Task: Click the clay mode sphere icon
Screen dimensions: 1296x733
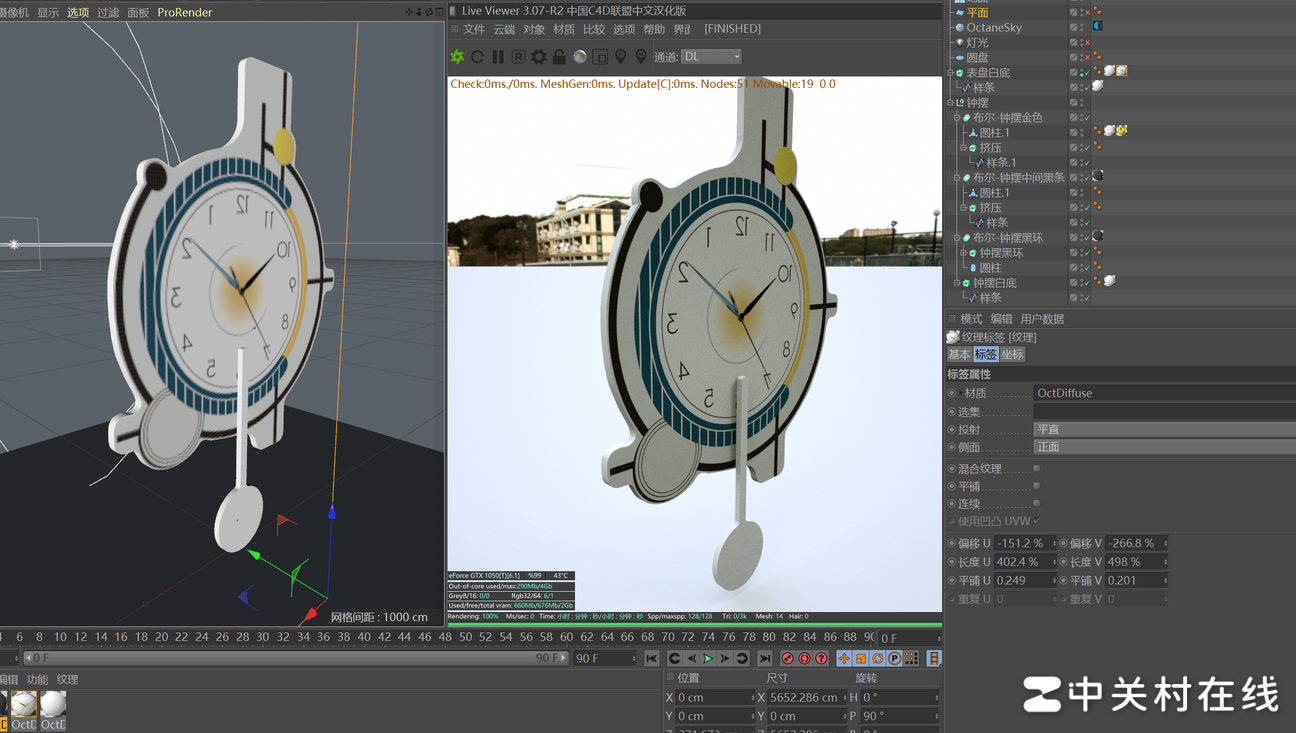Action: [x=580, y=57]
